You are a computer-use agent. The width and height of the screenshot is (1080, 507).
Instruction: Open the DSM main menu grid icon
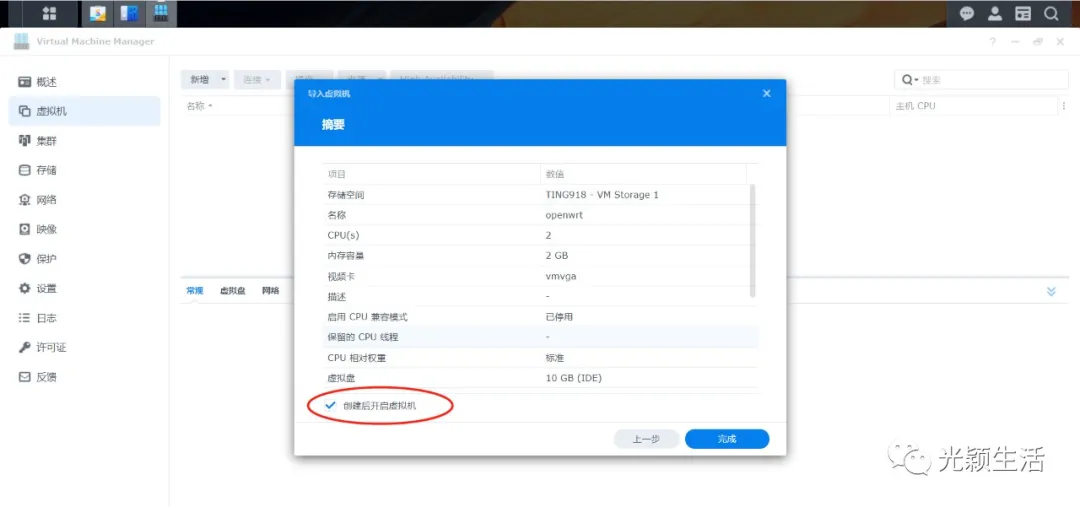coord(49,13)
